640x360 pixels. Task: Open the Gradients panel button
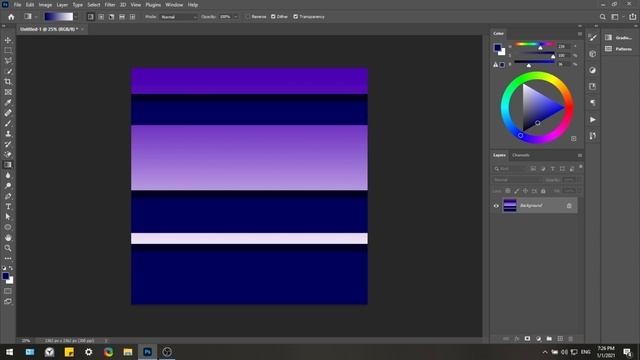point(619,38)
